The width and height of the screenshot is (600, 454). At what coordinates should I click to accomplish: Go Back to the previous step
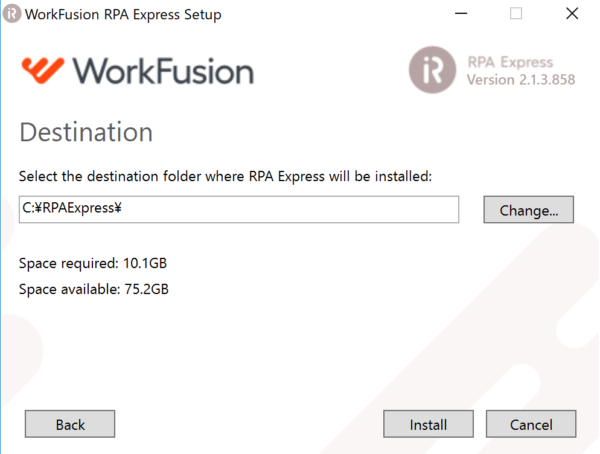coord(70,424)
